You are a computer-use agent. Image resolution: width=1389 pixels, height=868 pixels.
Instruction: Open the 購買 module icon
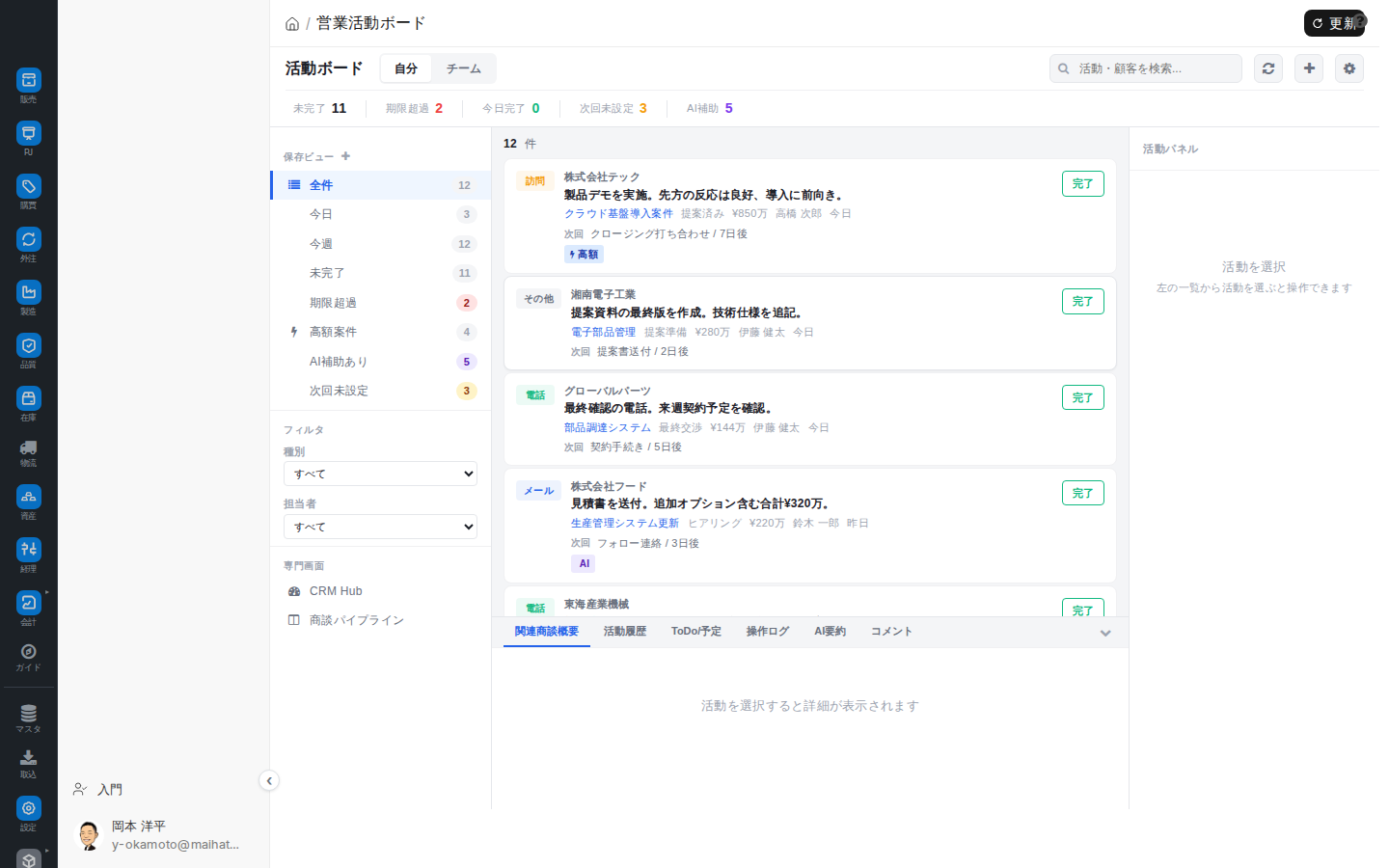click(29, 186)
